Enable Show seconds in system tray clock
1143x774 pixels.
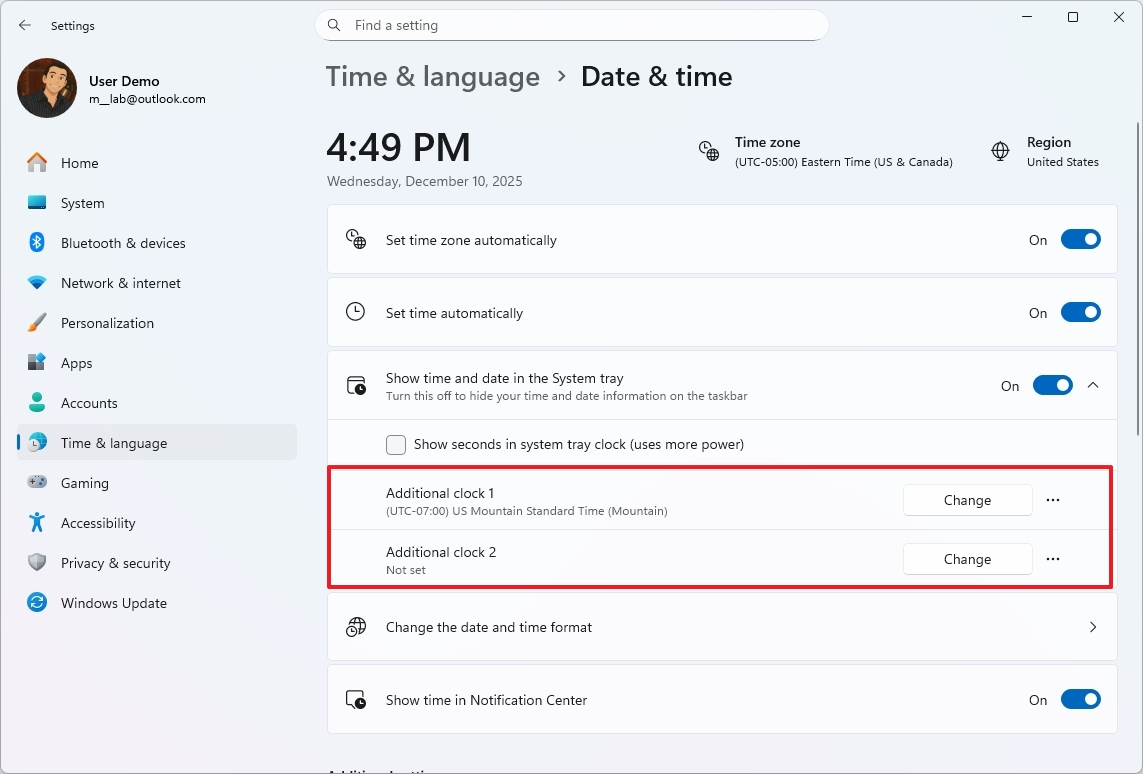pyautogui.click(x=396, y=443)
